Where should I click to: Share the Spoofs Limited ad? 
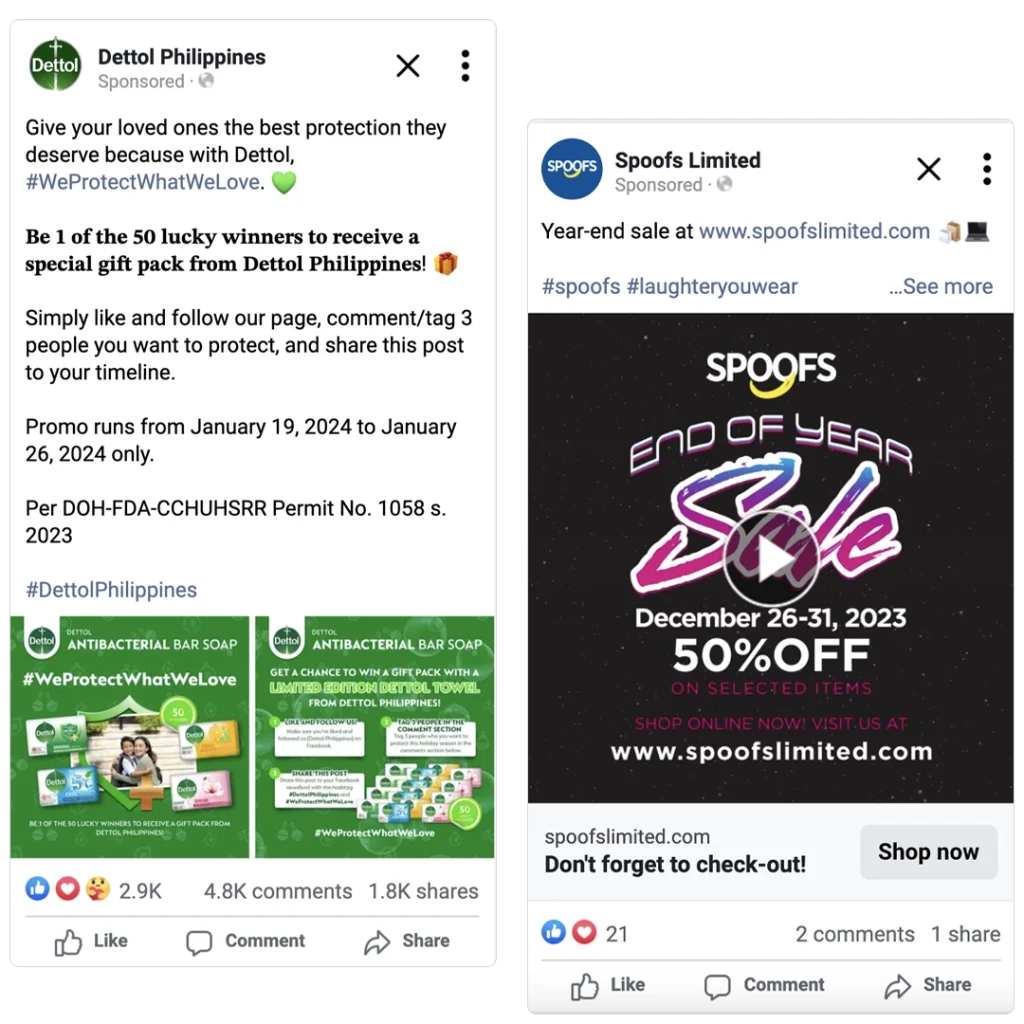coord(927,985)
